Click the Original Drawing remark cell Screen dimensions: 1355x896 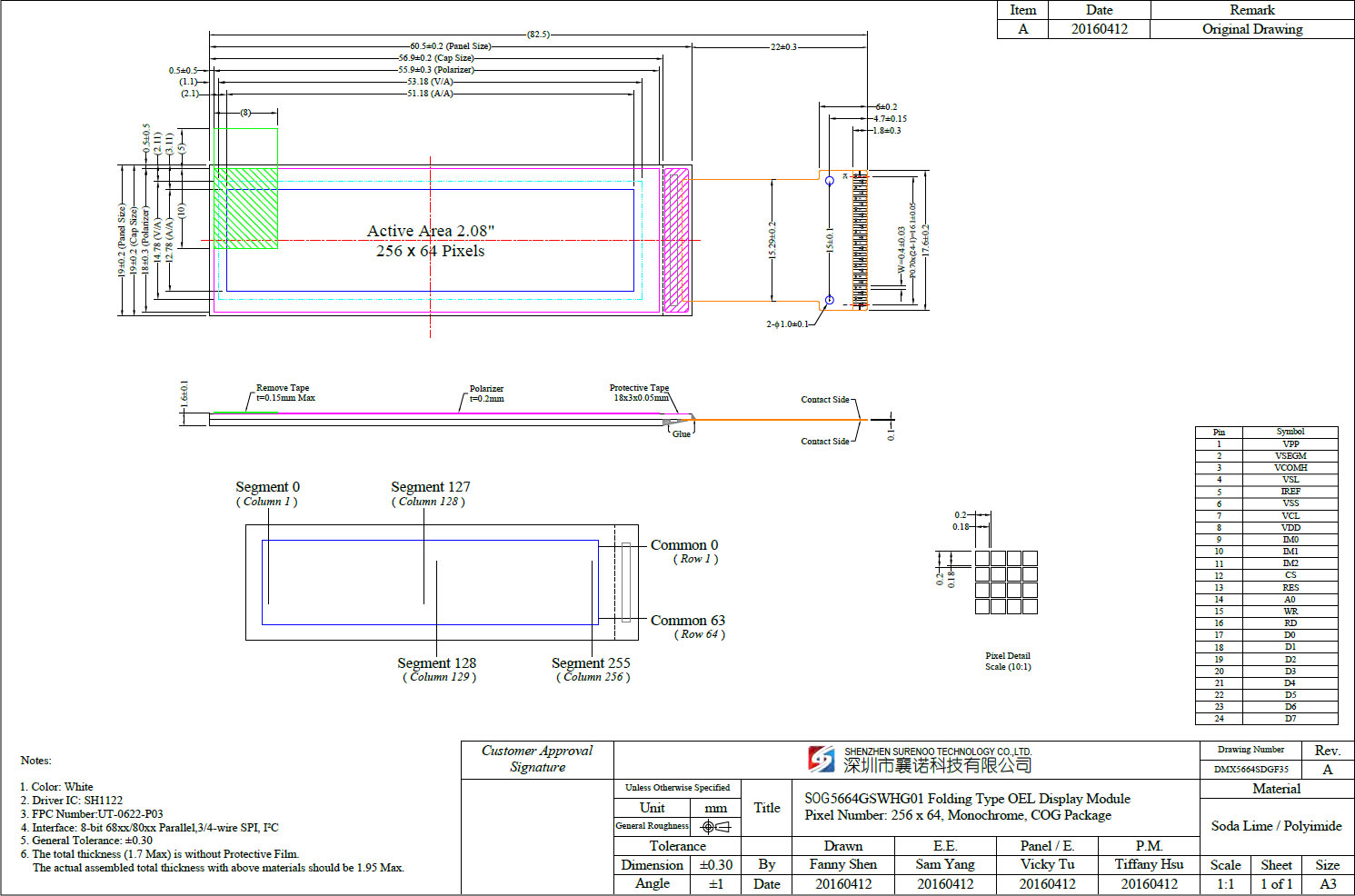point(1251,29)
